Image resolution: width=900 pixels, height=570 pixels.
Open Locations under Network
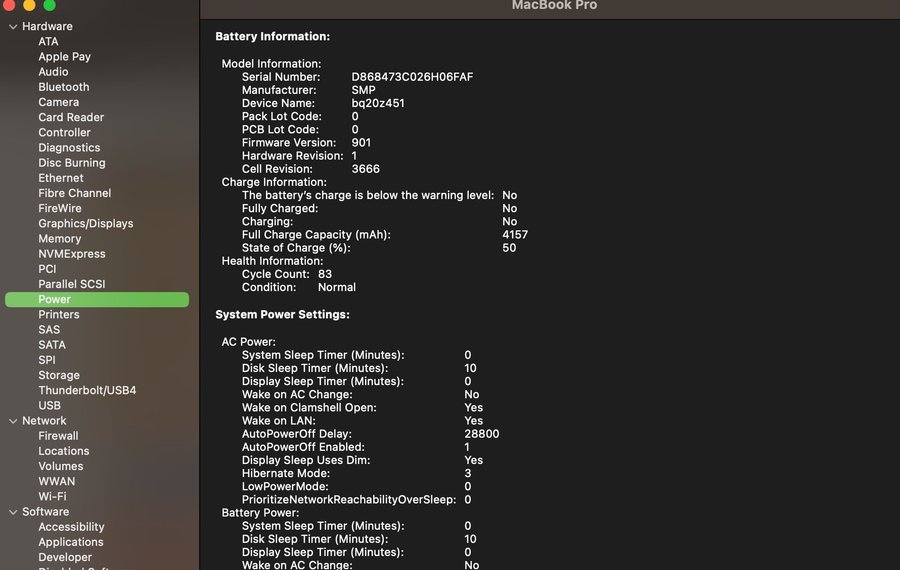(x=64, y=451)
